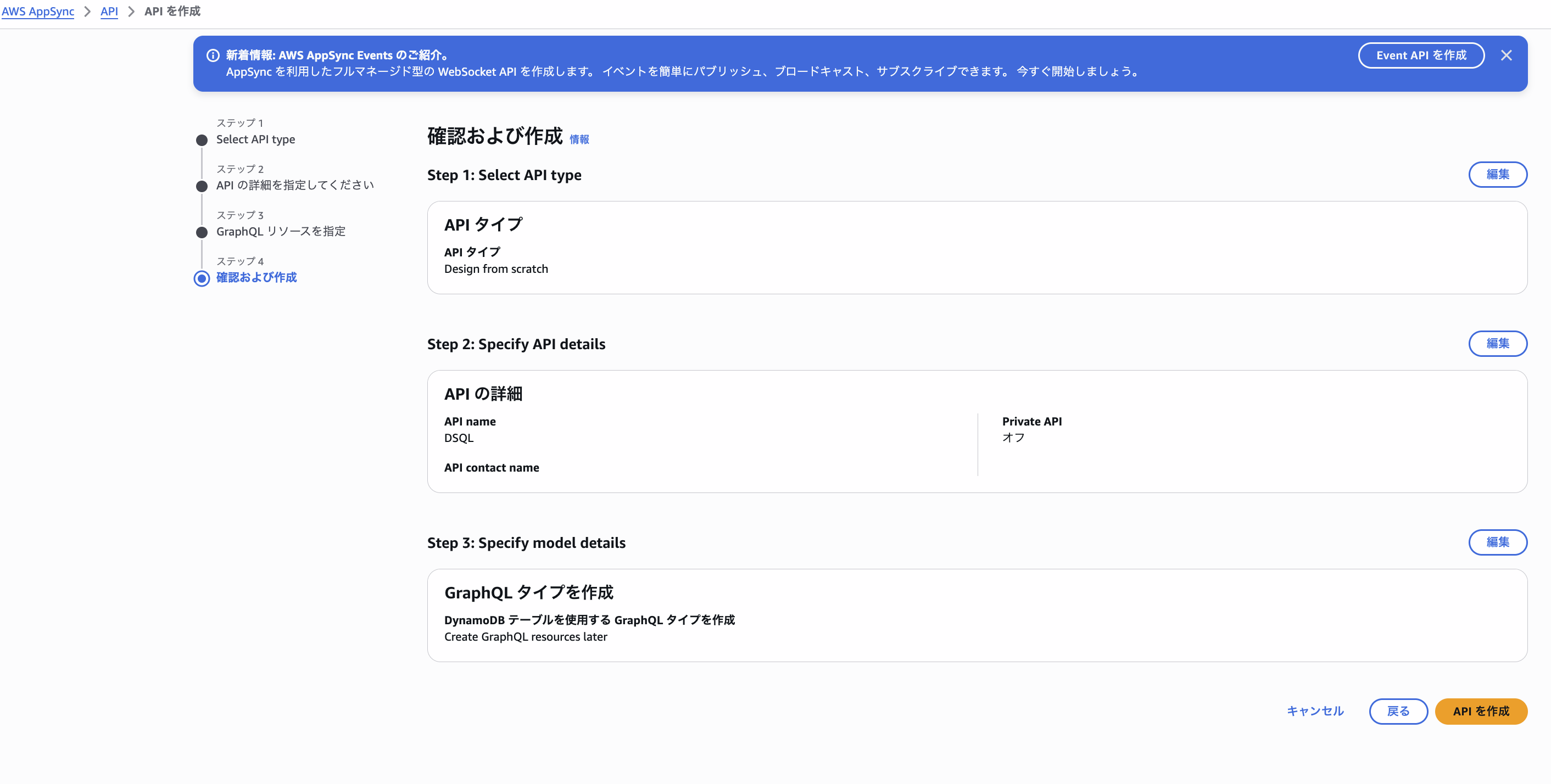The height and width of the screenshot is (784, 1551).
Task: Open the AWS AppSync breadcrumb link
Action: [38, 12]
